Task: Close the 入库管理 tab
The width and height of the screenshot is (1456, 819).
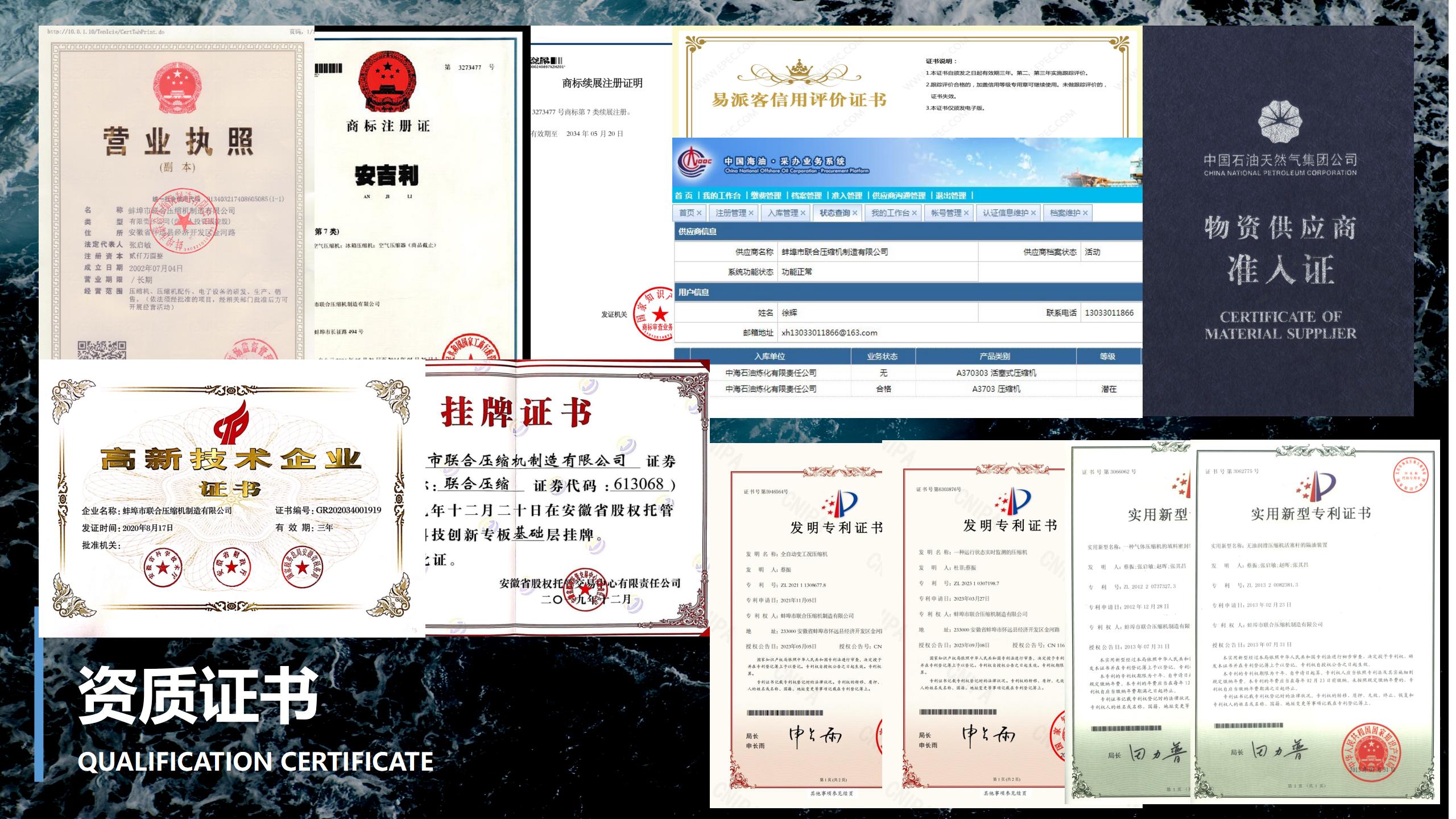Action: click(x=803, y=213)
